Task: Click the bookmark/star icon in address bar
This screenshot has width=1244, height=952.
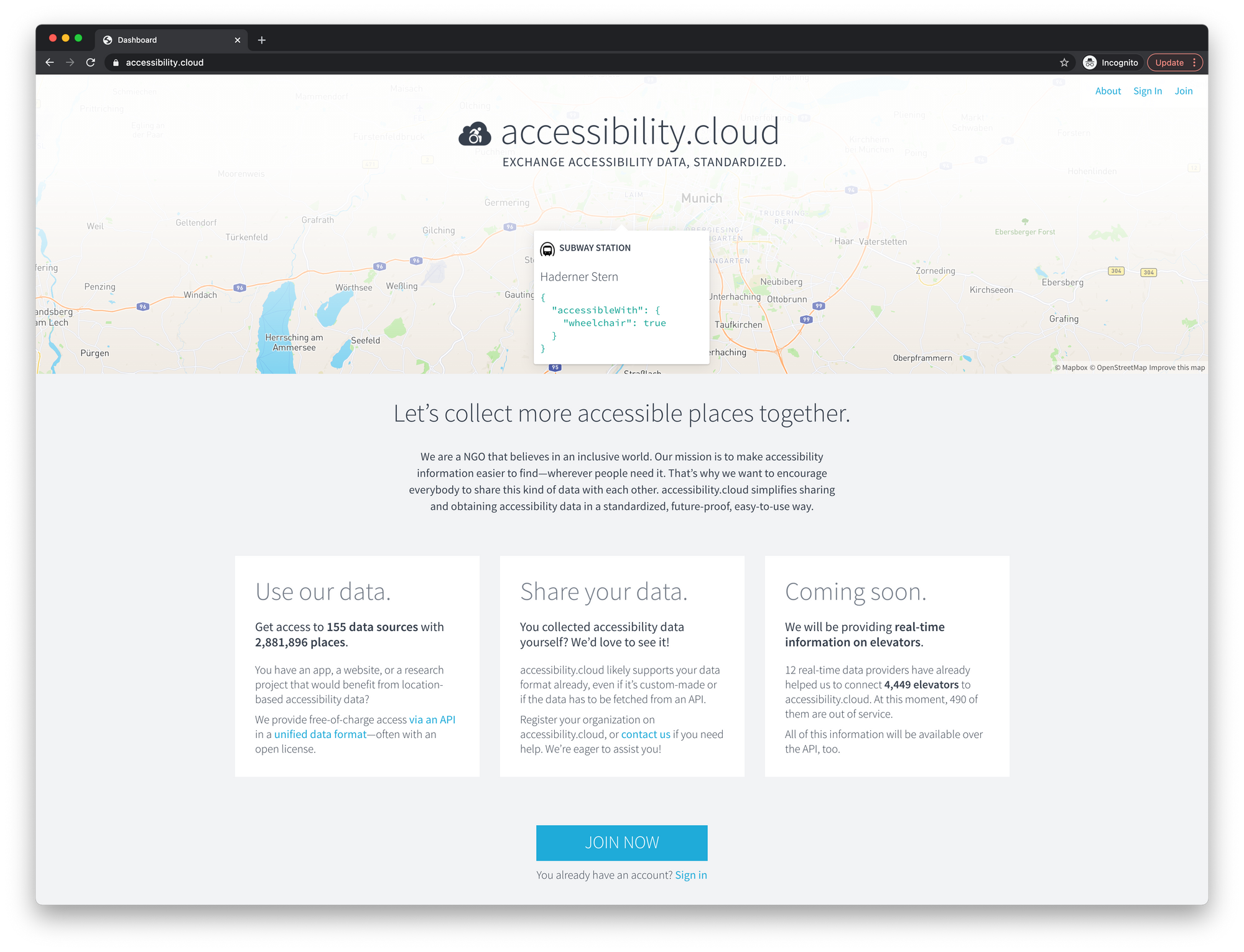Action: coord(1064,62)
